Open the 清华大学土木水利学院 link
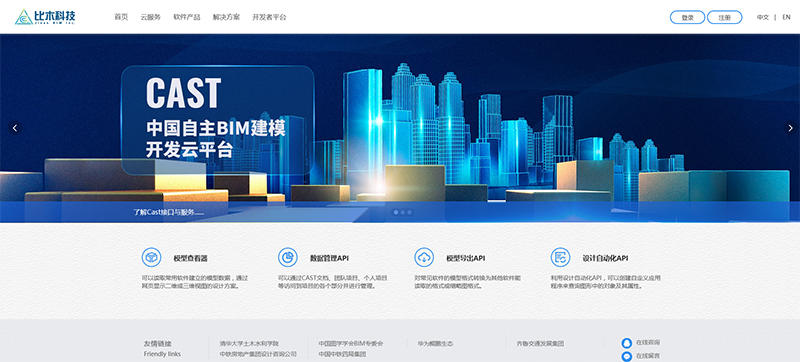 tap(249, 344)
